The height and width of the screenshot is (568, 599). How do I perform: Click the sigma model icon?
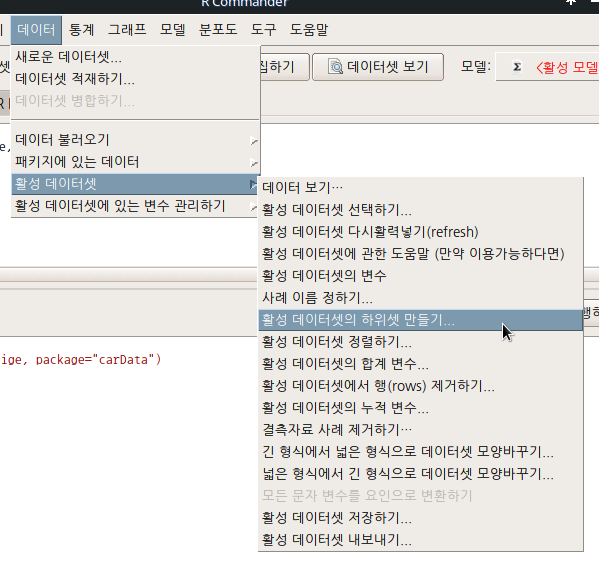[x=517, y=67]
